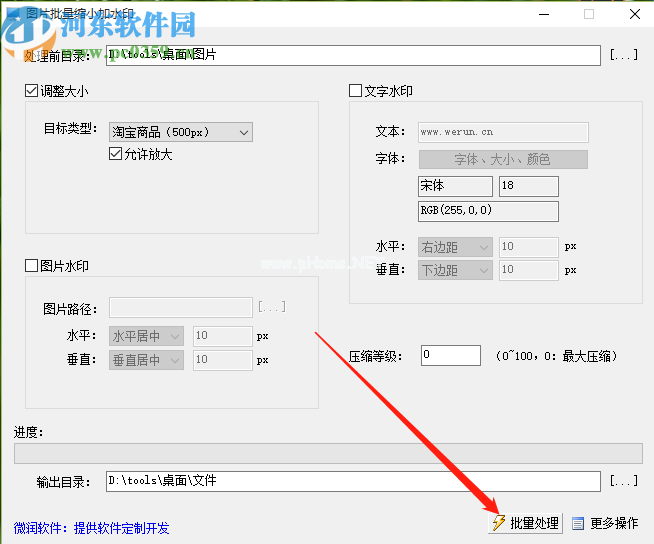
Task: Click the 字体、大小、颜色 font settings button
Action: coord(503,159)
